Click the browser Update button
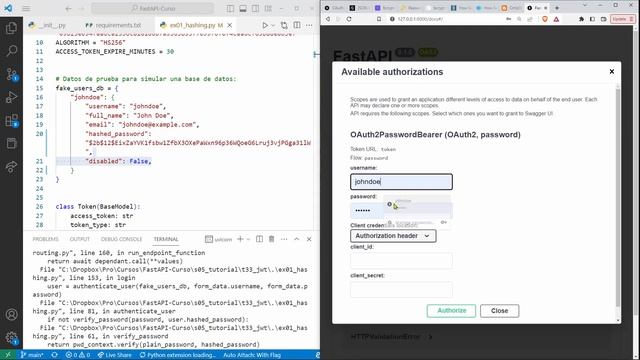 pos(622,19)
